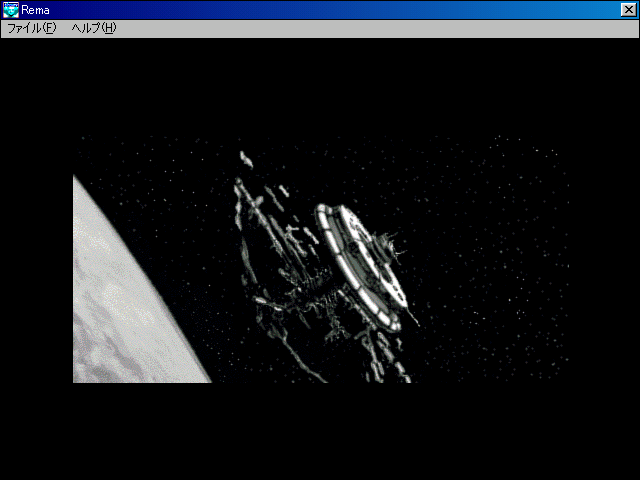The height and width of the screenshot is (480, 640).
Task: Close the Rema window
Action: (x=628, y=10)
